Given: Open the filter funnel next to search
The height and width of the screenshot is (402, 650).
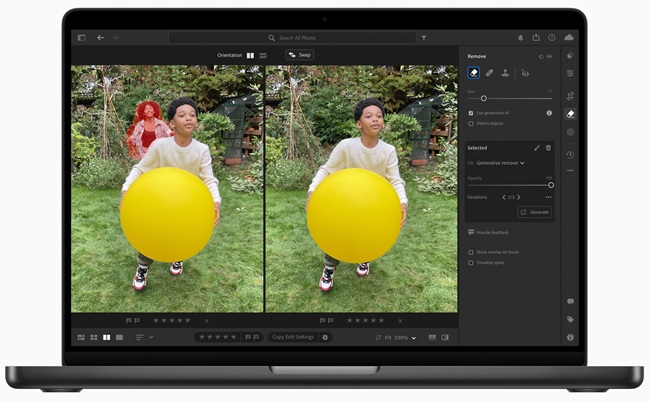Looking at the screenshot, I should pyautogui.click(x=424, y=38).
